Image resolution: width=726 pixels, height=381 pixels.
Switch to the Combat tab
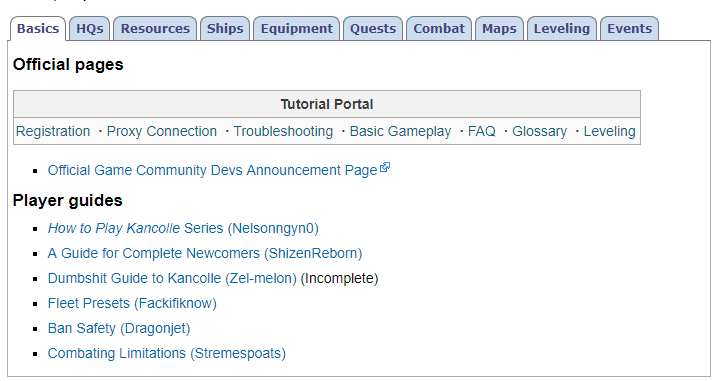[x=439, y=29]
